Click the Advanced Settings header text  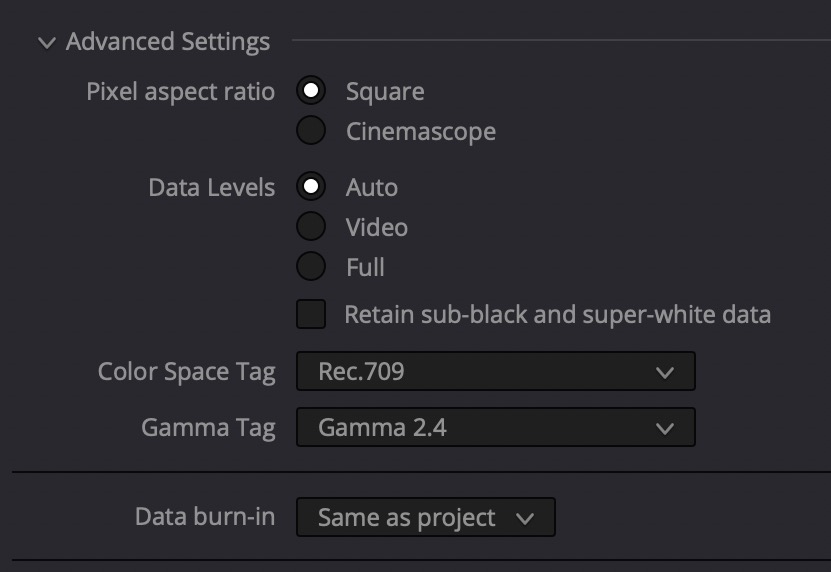pos(168,42)
